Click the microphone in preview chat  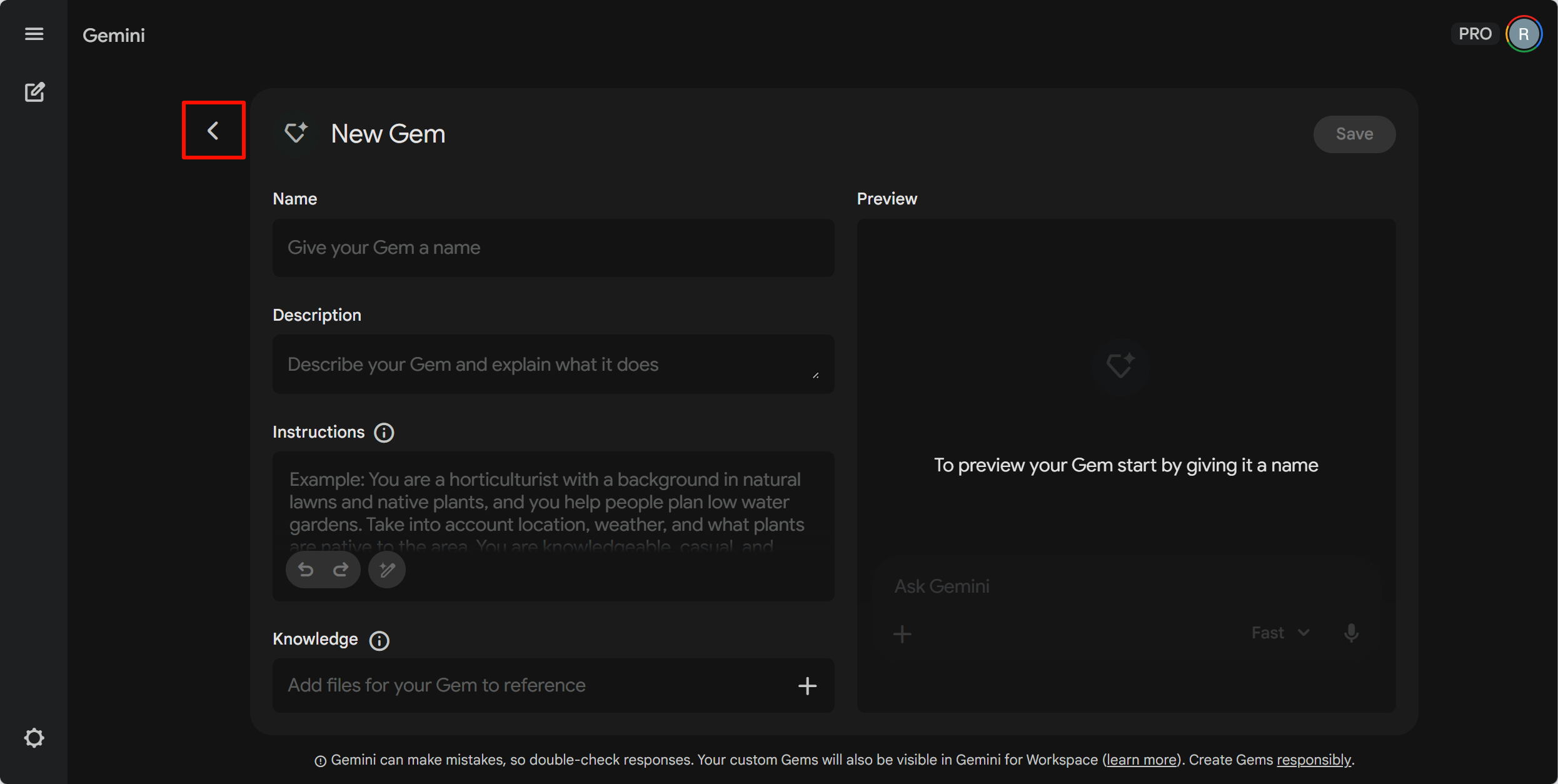(x=1351, y=633)
